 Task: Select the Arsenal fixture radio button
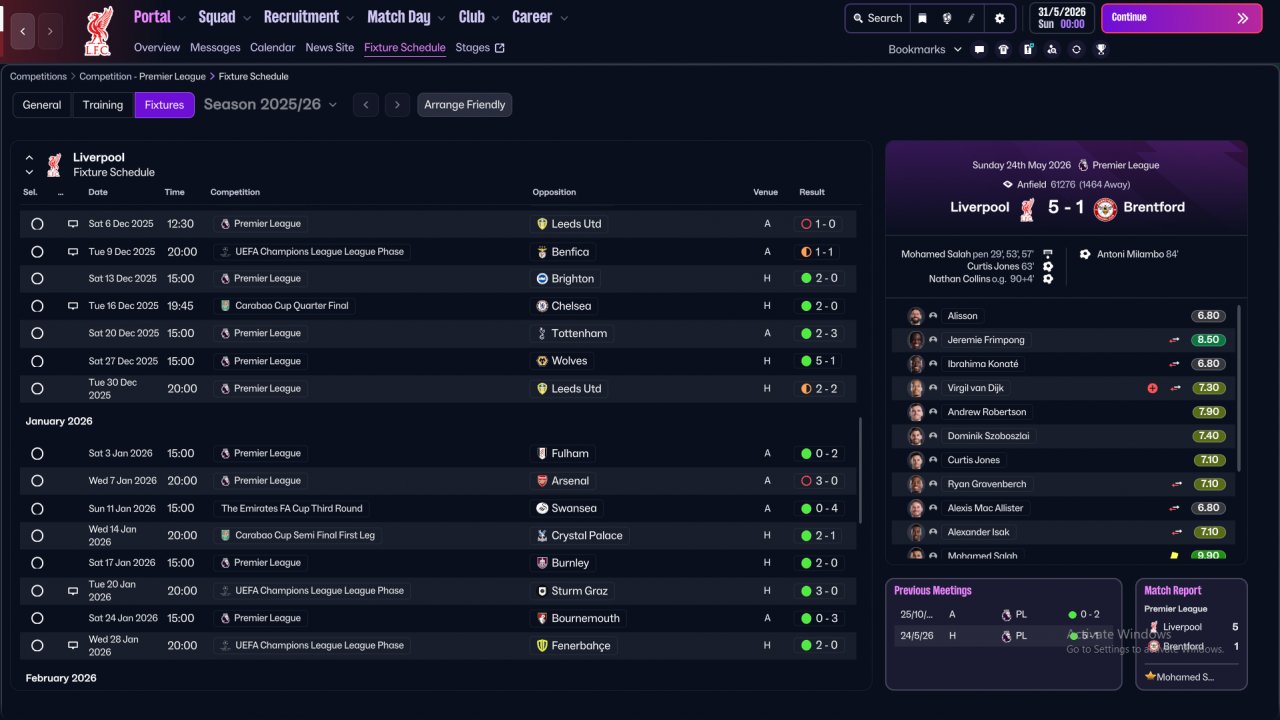pyautogui.click(x=37, y=481)
